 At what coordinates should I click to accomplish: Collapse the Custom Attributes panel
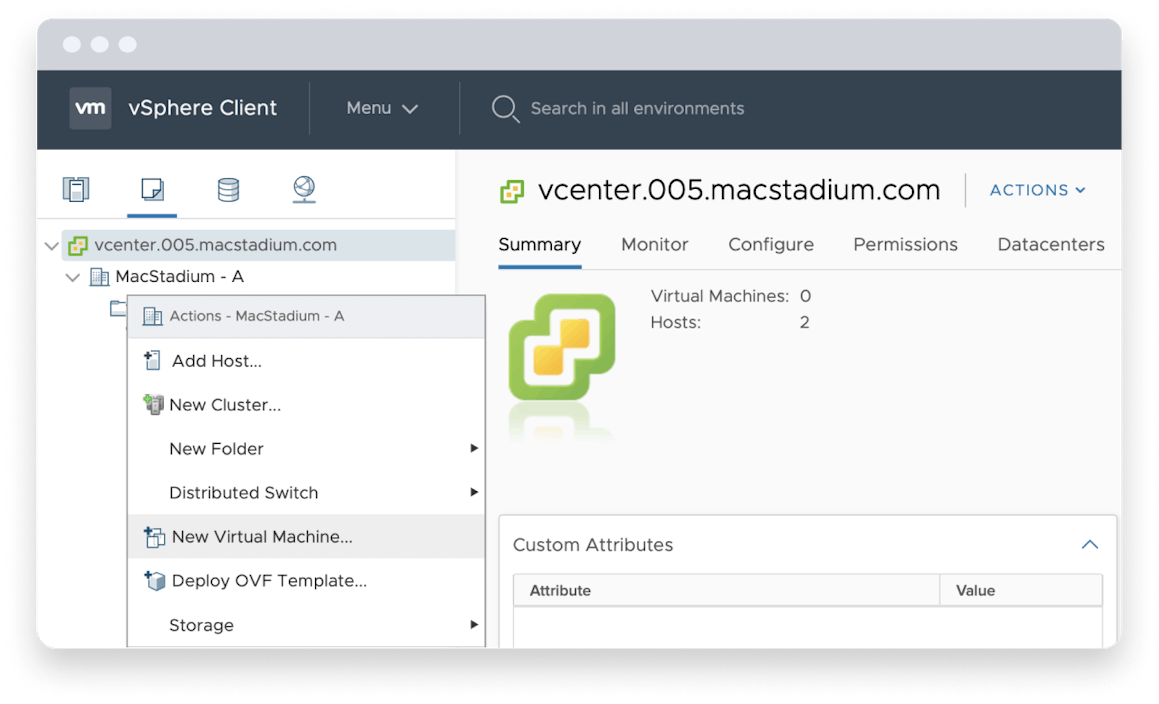(1090, 545)
